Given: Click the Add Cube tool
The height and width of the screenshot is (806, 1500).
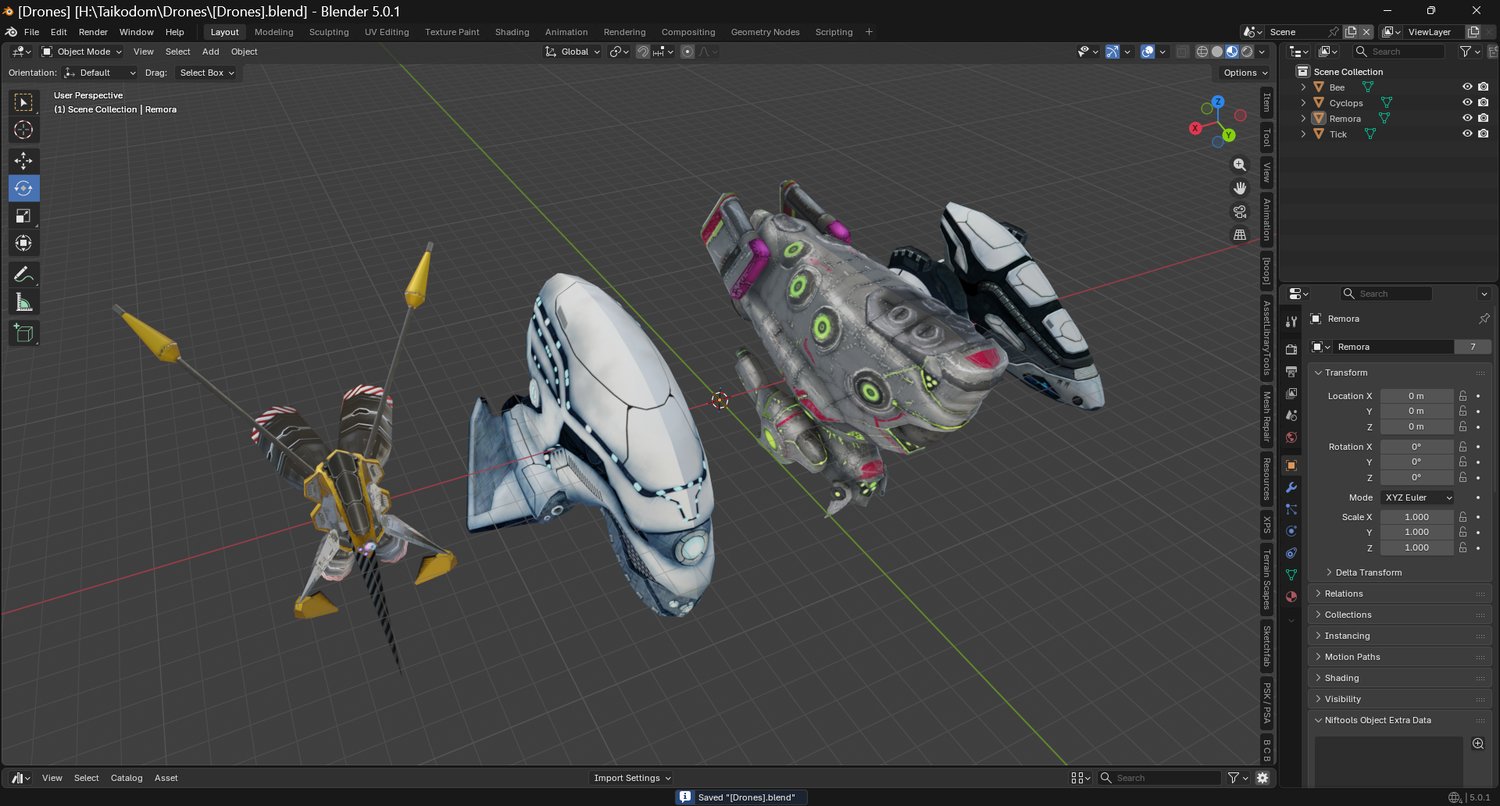Looking at the screenshot, I should tap(24, 333).
